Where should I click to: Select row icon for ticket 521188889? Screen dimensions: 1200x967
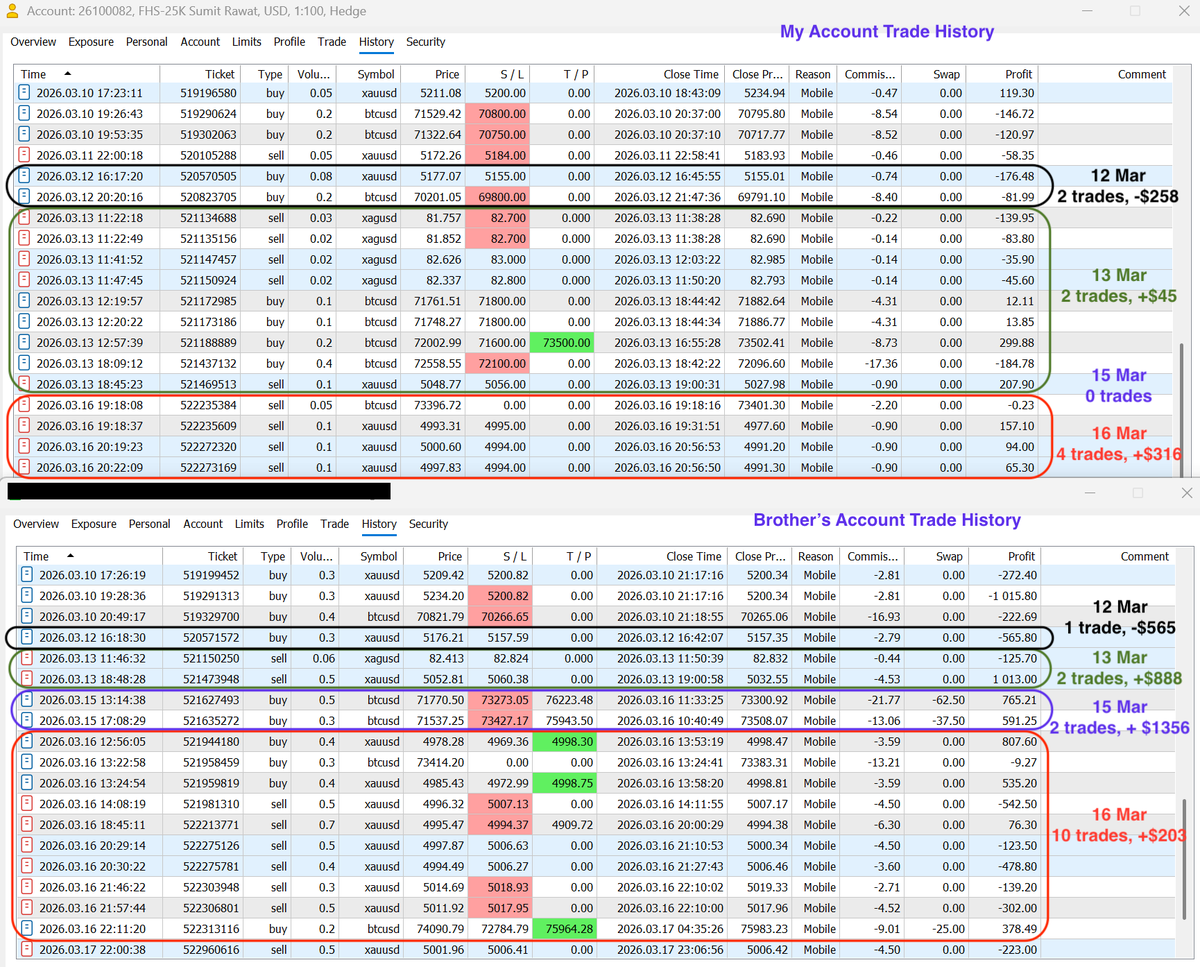[25, 342]
